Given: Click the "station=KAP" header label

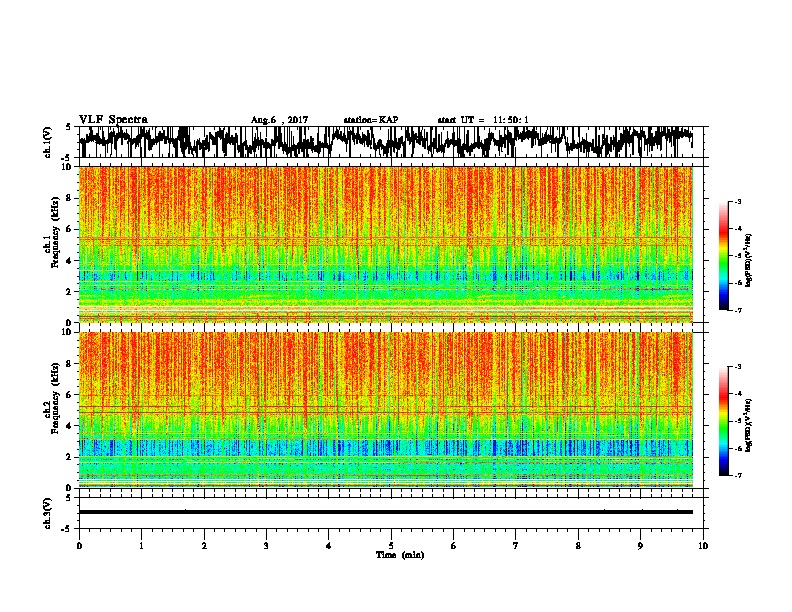Looking at the screenshot, I should point(371,120).
